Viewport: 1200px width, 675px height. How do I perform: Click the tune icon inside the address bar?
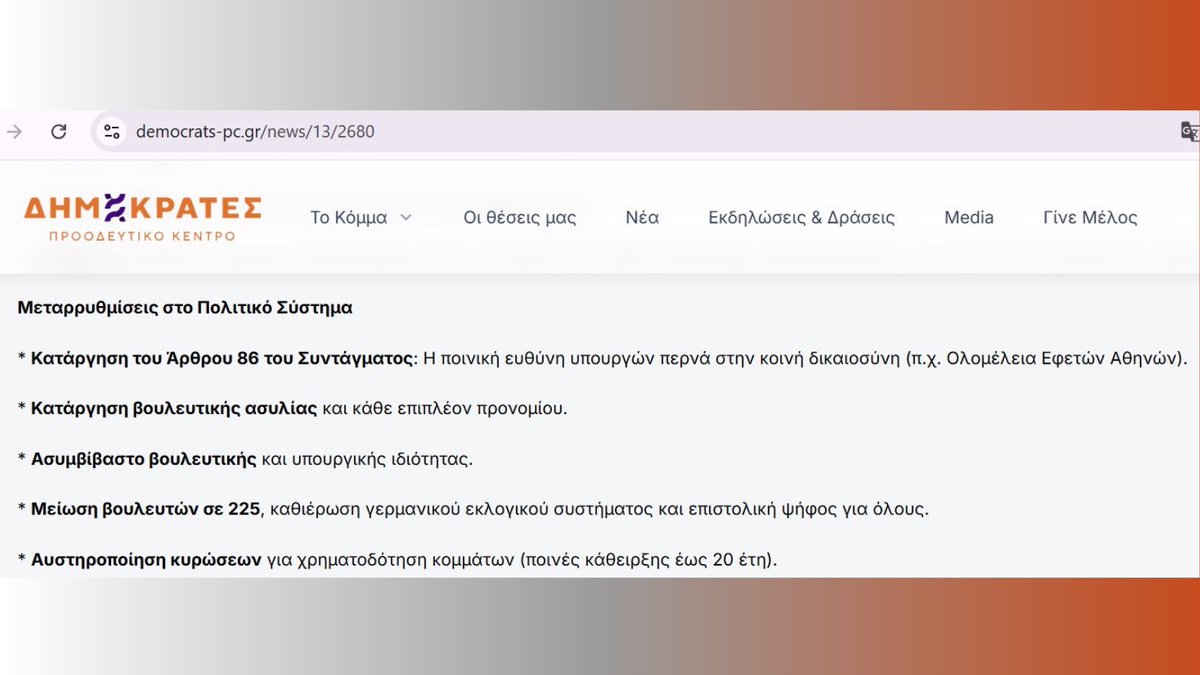coord(110,131)
